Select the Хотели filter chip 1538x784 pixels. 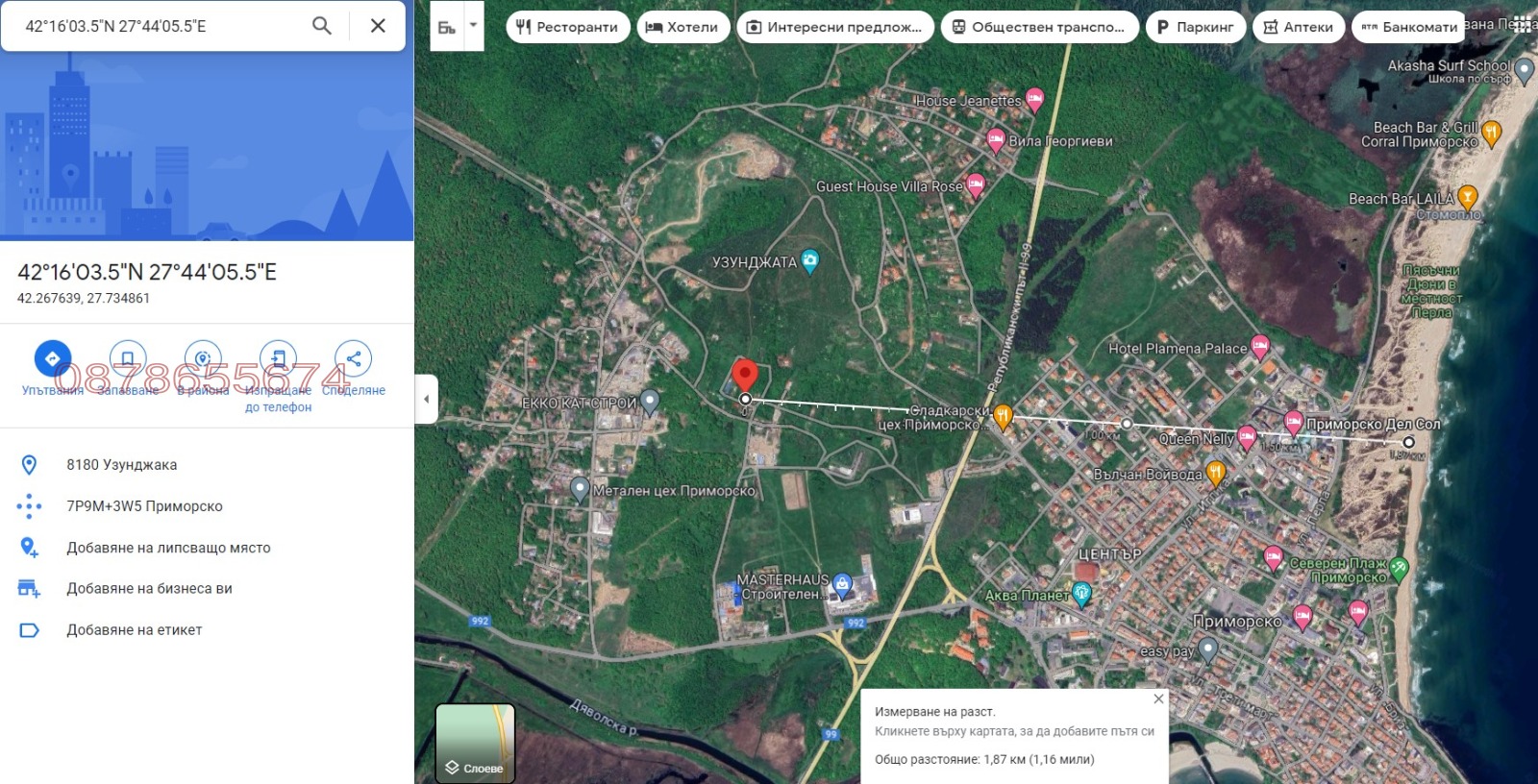click(682, 27)
